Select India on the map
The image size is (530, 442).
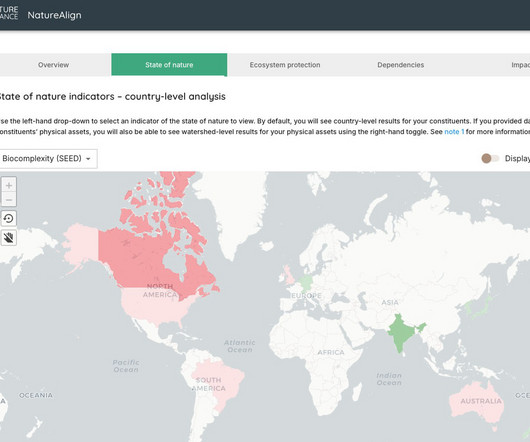(403, 333)
